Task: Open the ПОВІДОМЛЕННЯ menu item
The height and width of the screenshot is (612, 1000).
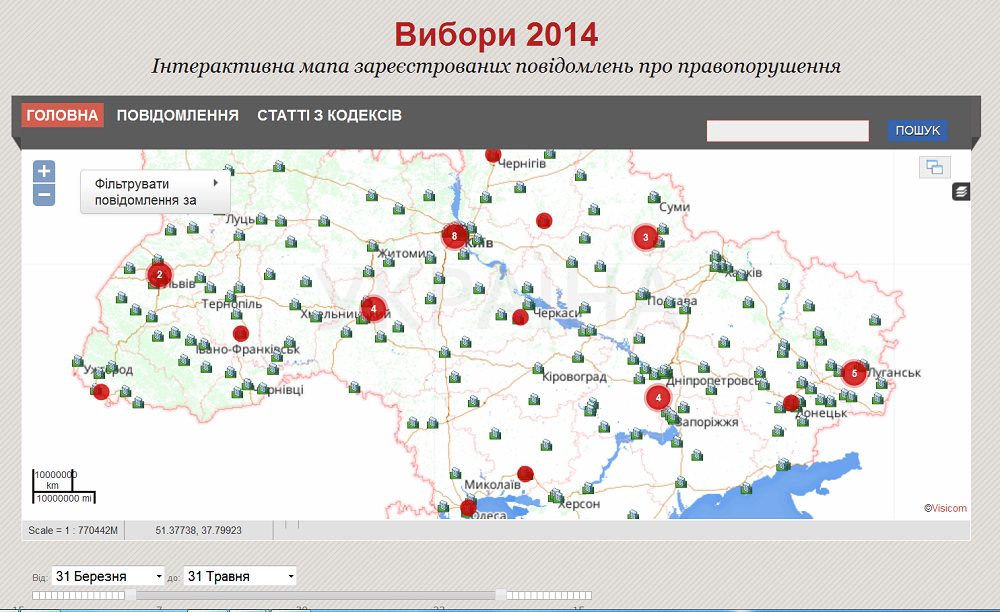Action: 178,116
